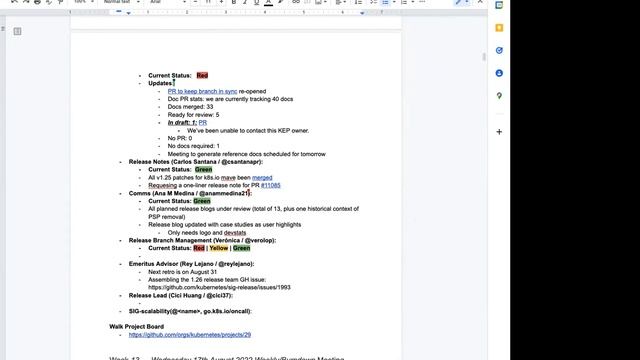Open the 'merged' link for v1.25 patches

point(262,178)
